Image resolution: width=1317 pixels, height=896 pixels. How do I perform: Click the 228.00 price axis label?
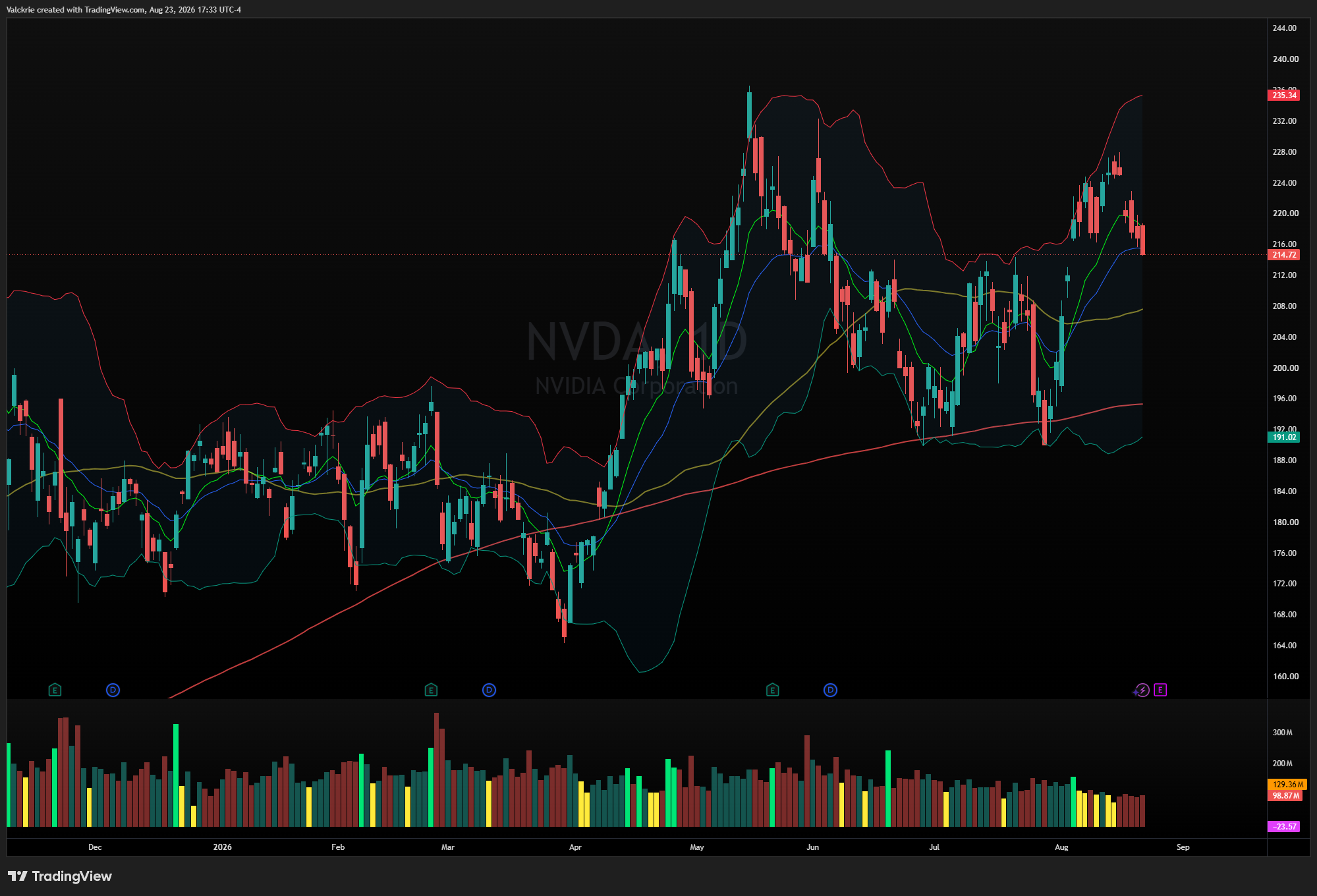(x=1284, y=152)
